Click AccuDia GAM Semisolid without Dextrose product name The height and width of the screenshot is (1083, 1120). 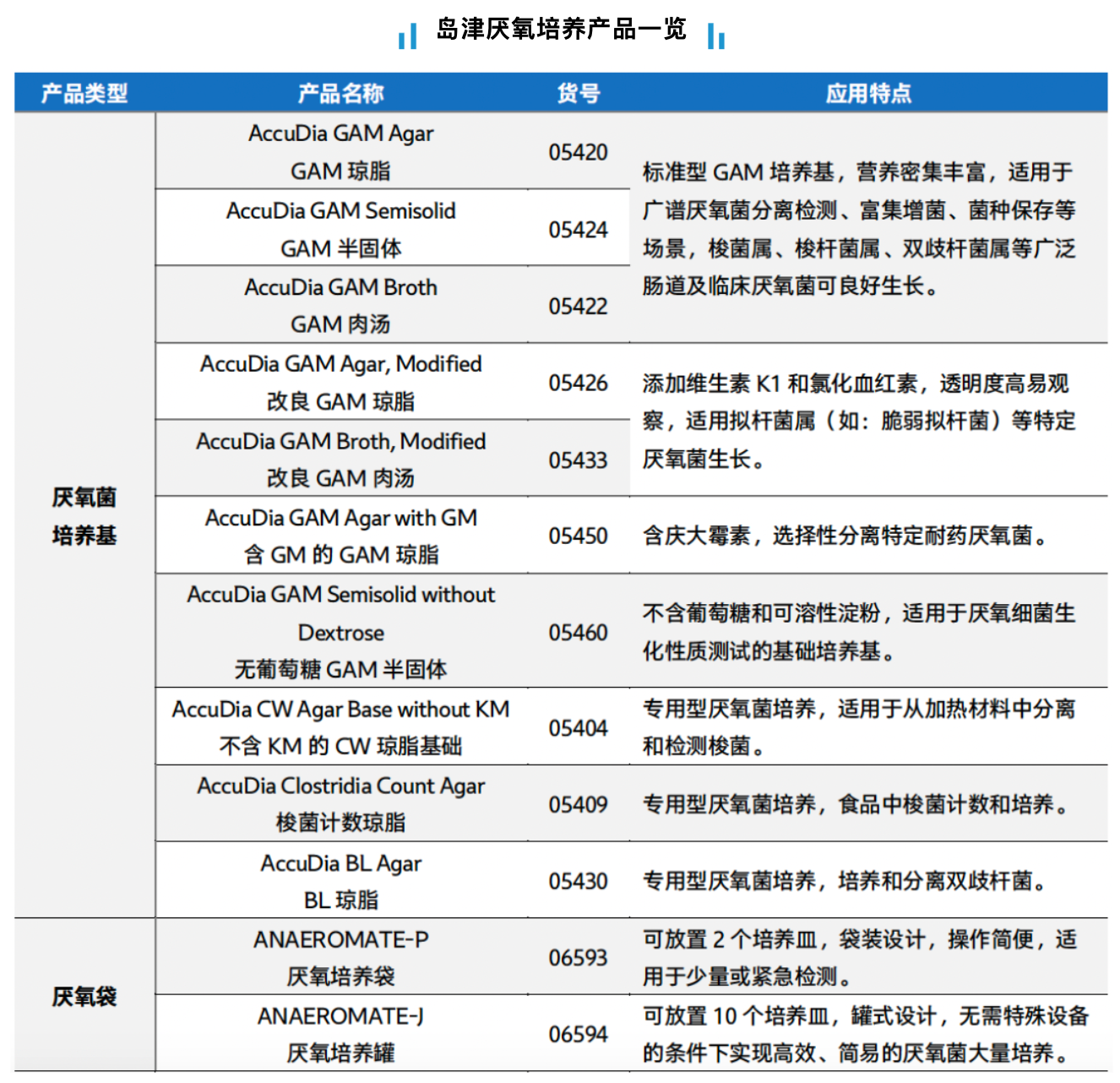point(341,632)
